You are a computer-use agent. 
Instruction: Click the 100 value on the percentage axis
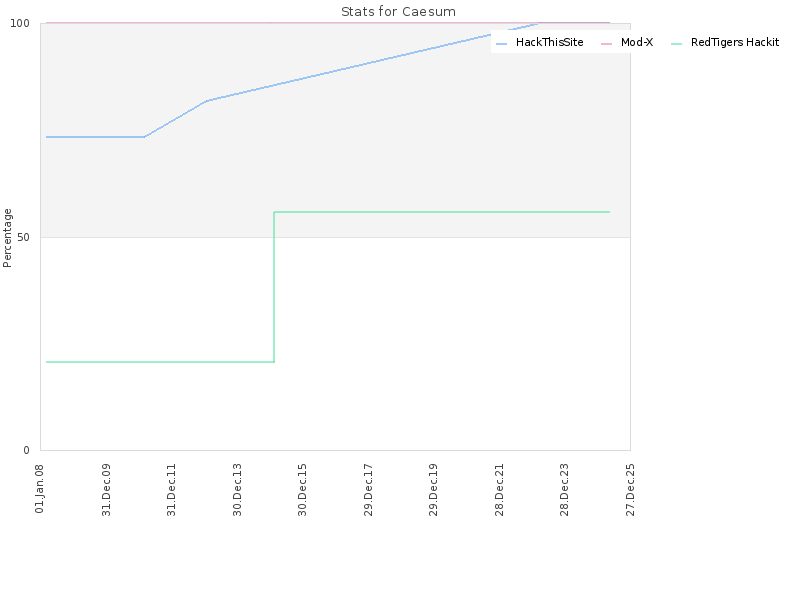20,23
